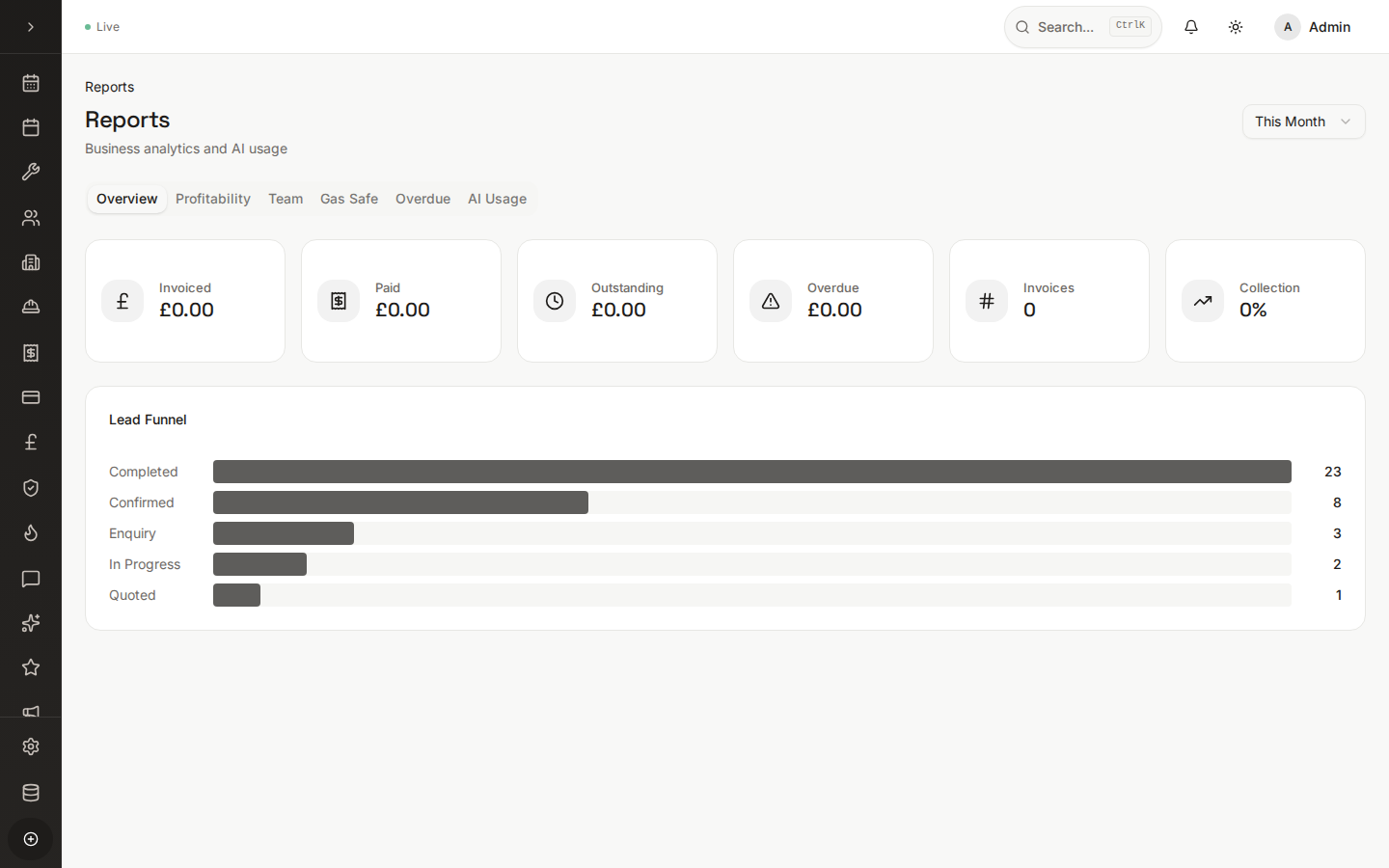
Task: Open the Admin account menu
Action: click(x=1313, y=27)
